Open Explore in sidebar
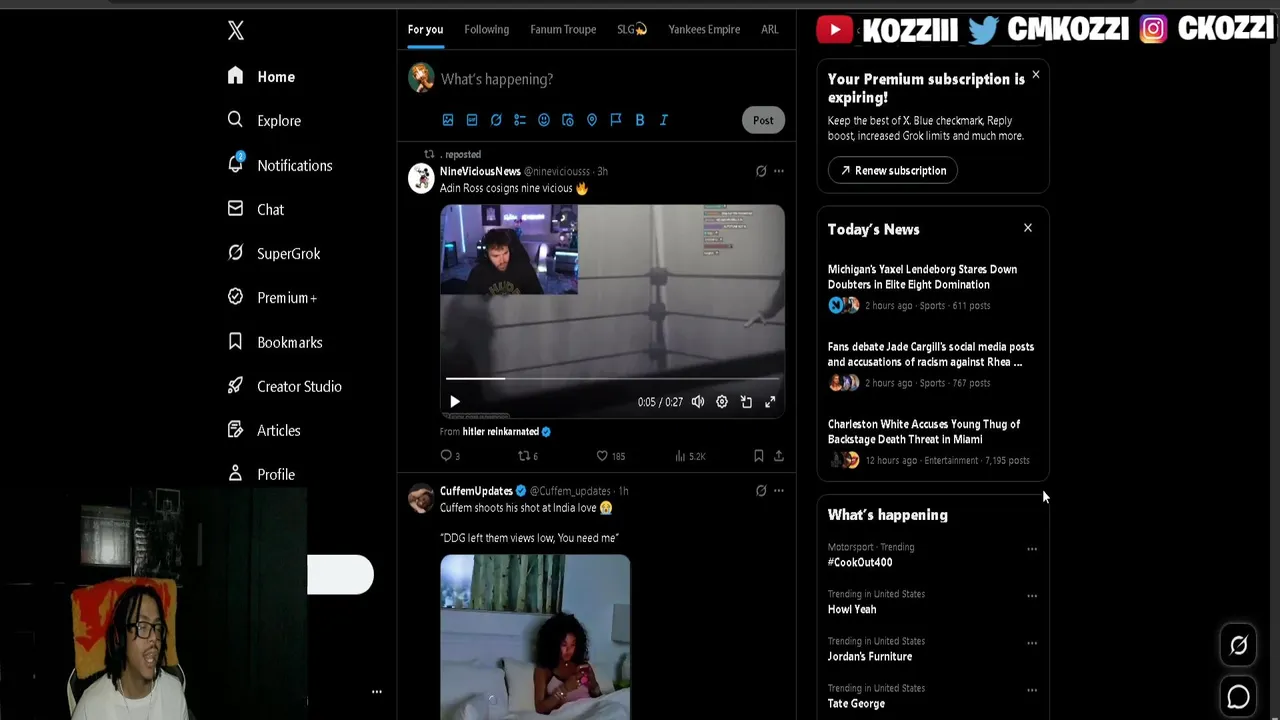The height and width of the screenshot is (720, 1280). point(264,121)
